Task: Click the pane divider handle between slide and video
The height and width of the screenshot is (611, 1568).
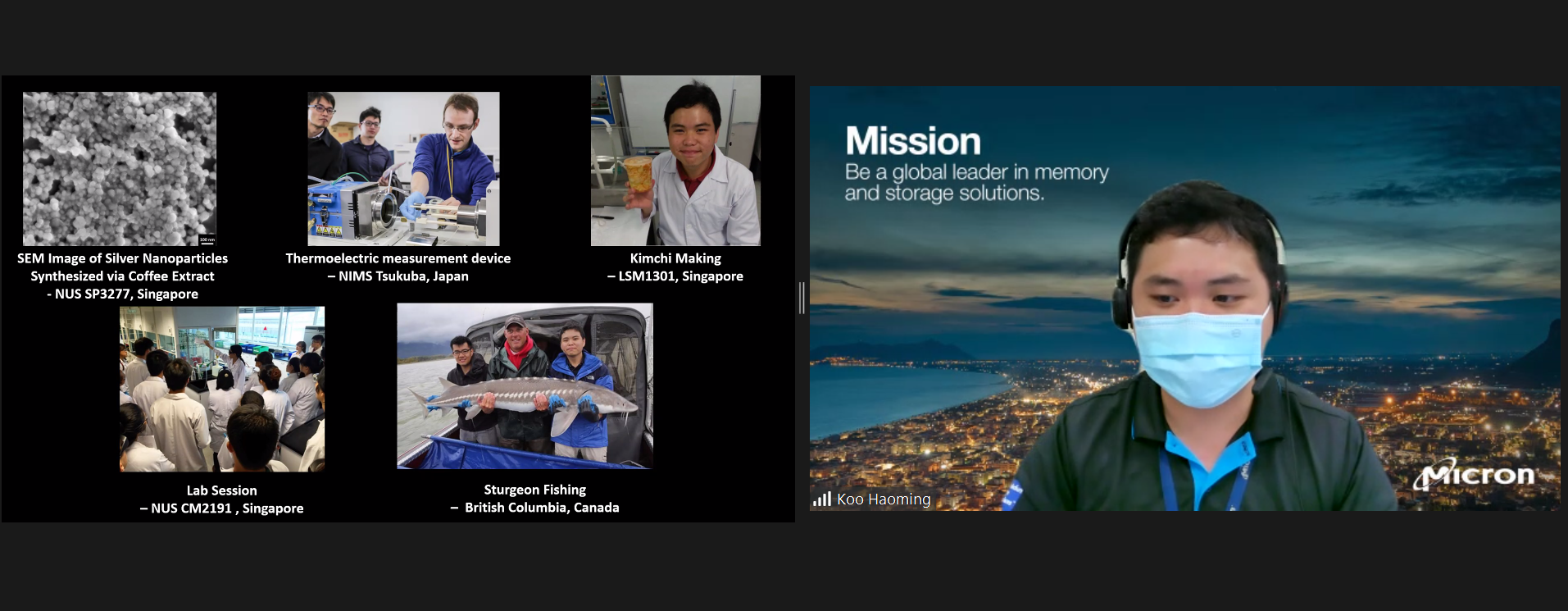Action: (802, 298)
